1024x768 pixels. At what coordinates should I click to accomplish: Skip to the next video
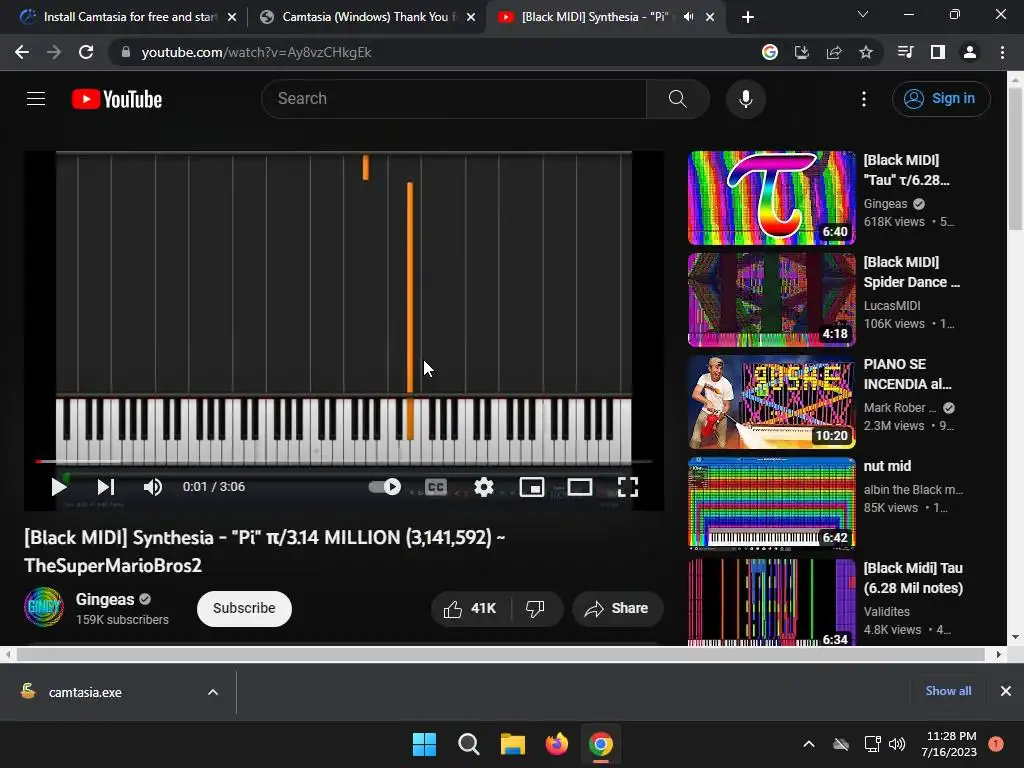(106, 487)
